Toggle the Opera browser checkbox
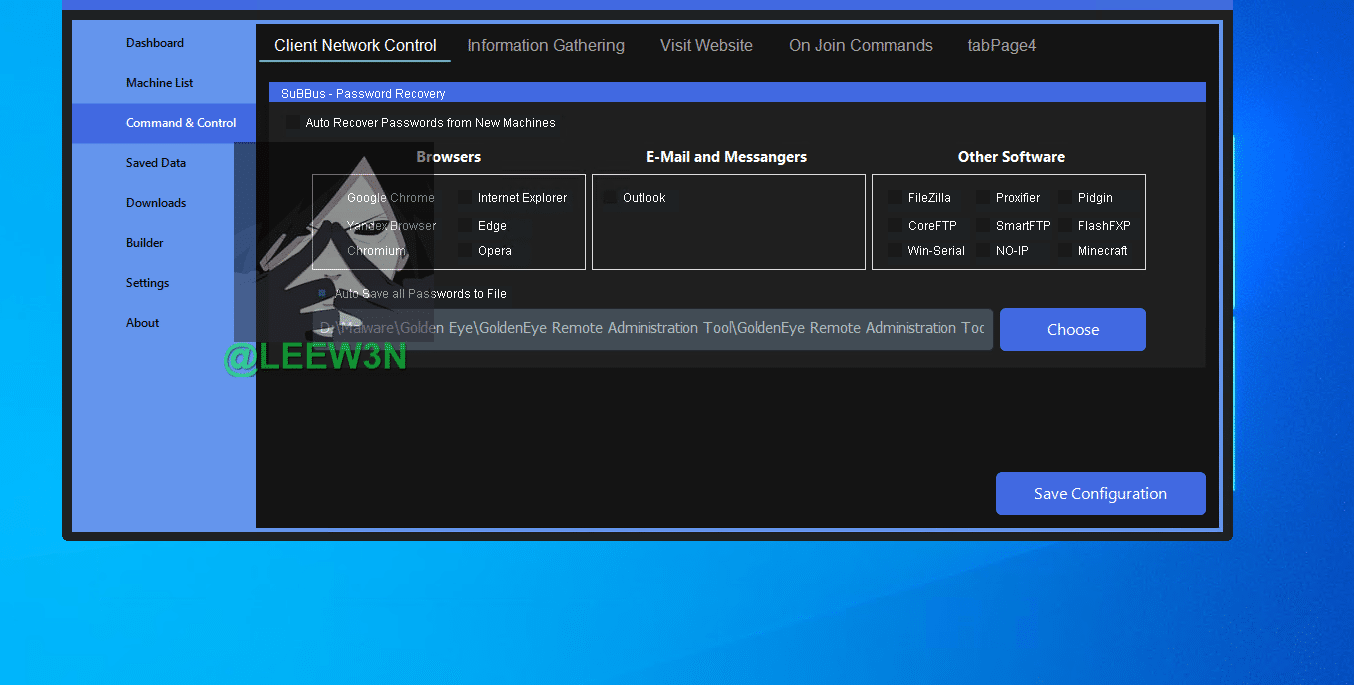This screenshot has width=1354, height=685. 465,251
